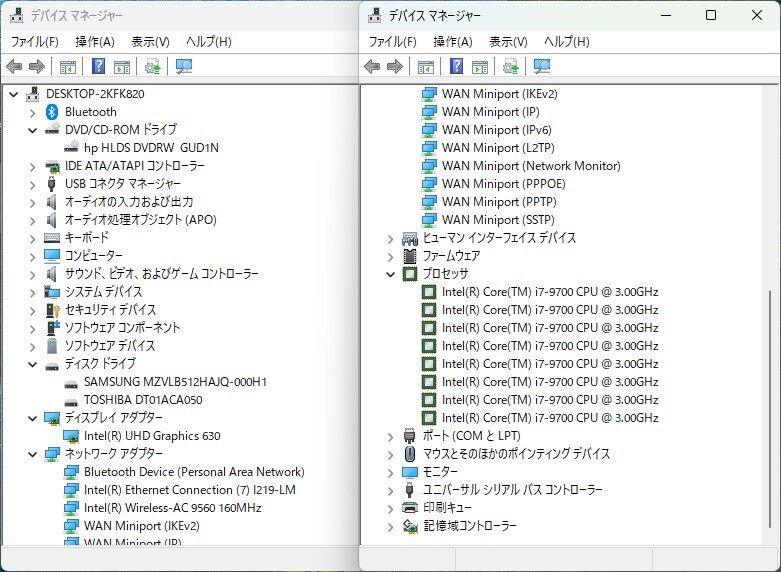Collapse the ディスク ドライブ category
Screen dimensions: 781x572
click(x=32, y=364)
